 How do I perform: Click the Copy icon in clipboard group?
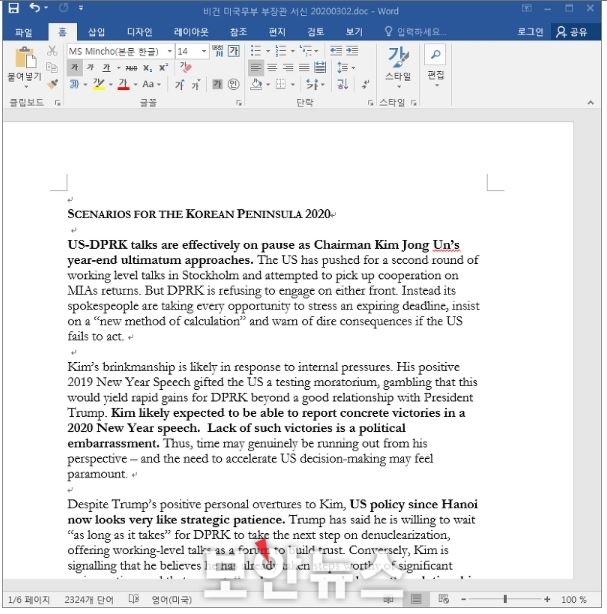(x=52, y=67)
